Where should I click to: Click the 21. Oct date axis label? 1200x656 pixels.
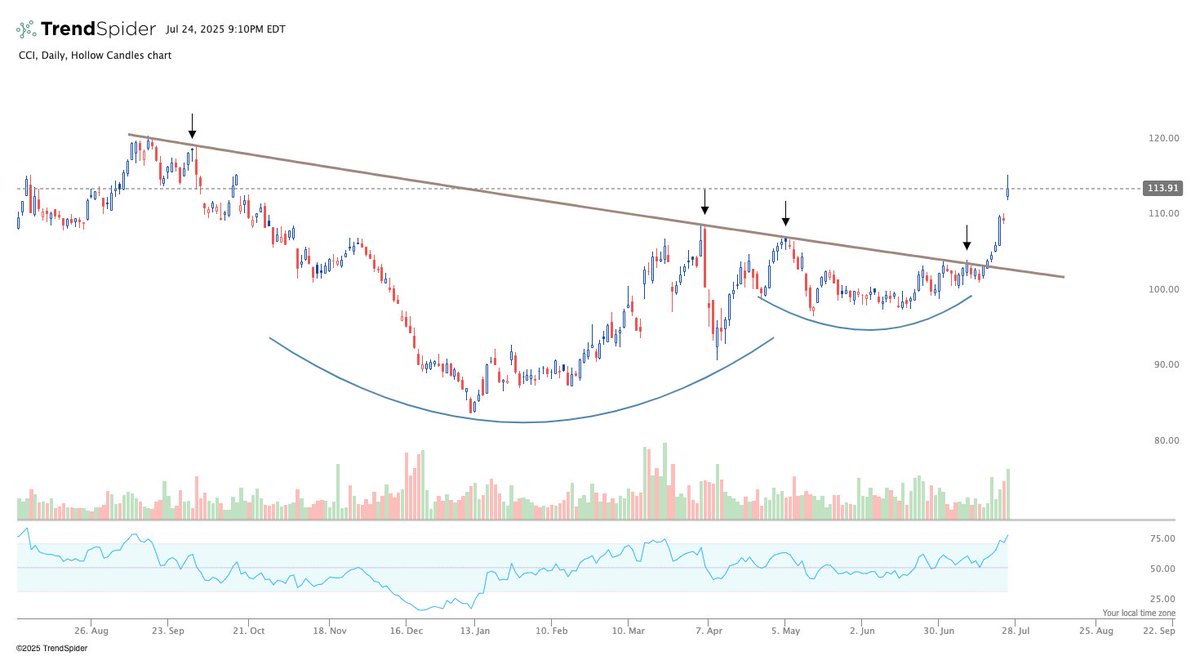pos(249,632)
